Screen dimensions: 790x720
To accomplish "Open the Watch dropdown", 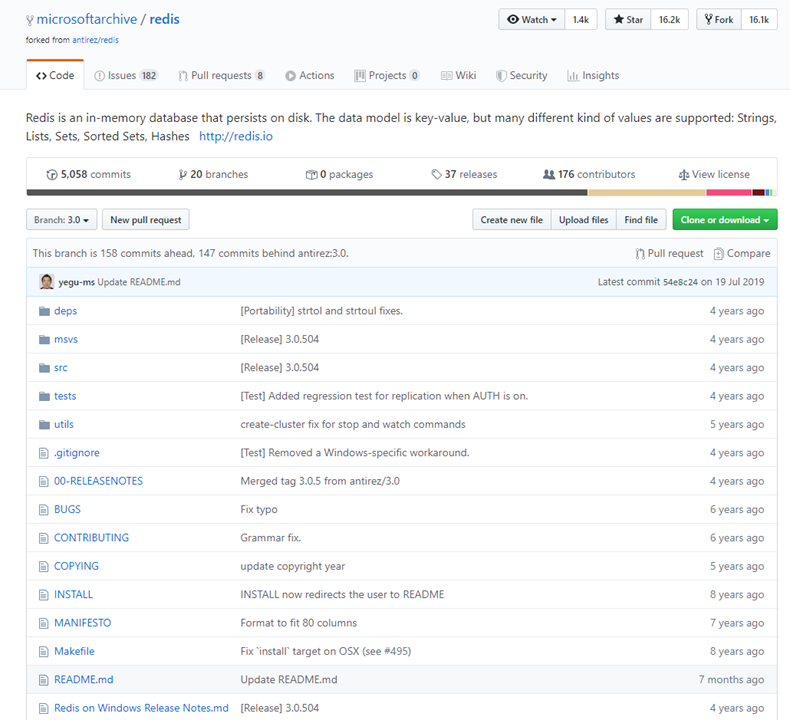I will click(532, 20).
